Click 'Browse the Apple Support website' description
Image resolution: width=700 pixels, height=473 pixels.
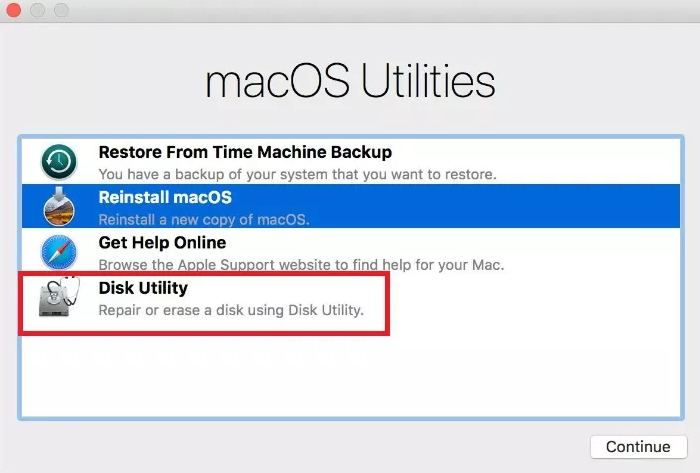pyautogui.click(x=301, y=265)
